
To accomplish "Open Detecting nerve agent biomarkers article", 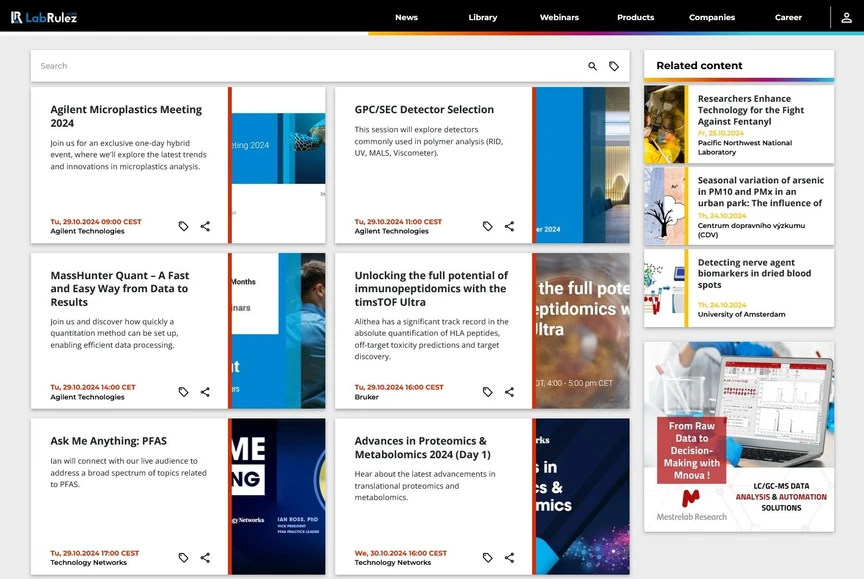I will pyautogui.click(x=754, y=274).
